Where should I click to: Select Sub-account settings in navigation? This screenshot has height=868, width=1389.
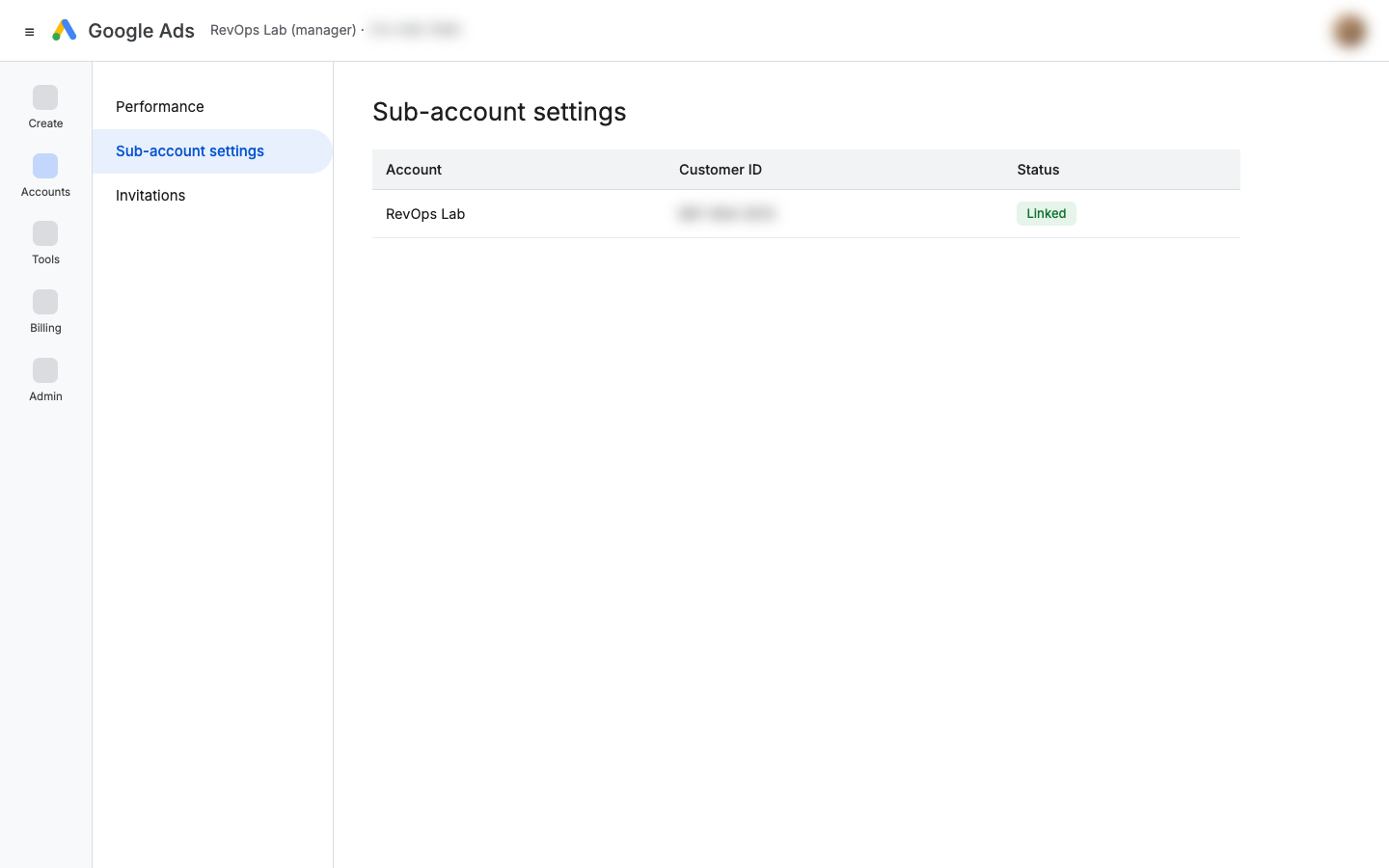coord(212,151)
